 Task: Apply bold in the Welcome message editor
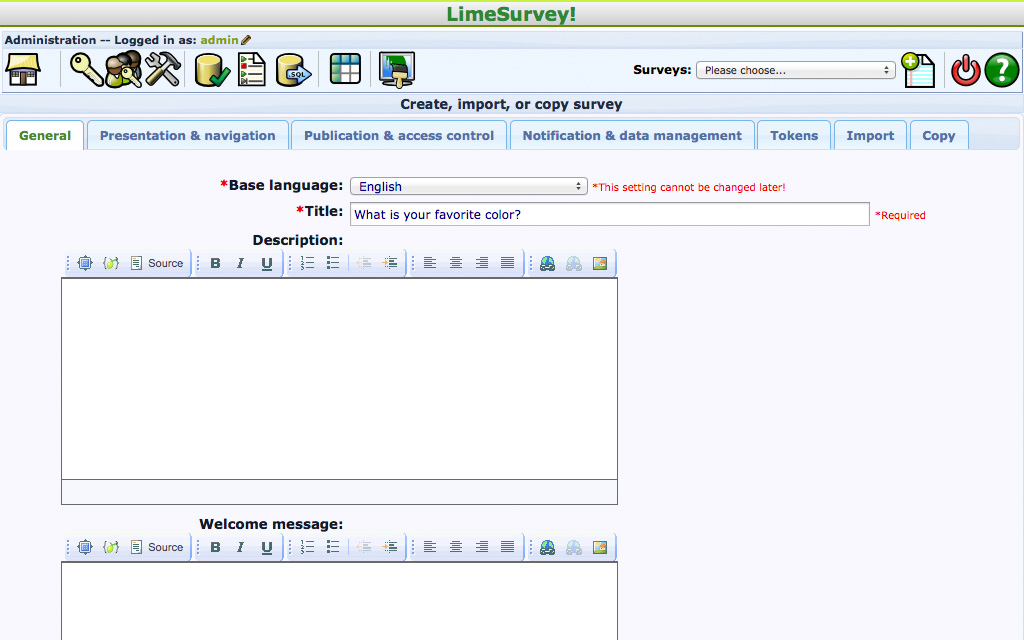point(216,547)
